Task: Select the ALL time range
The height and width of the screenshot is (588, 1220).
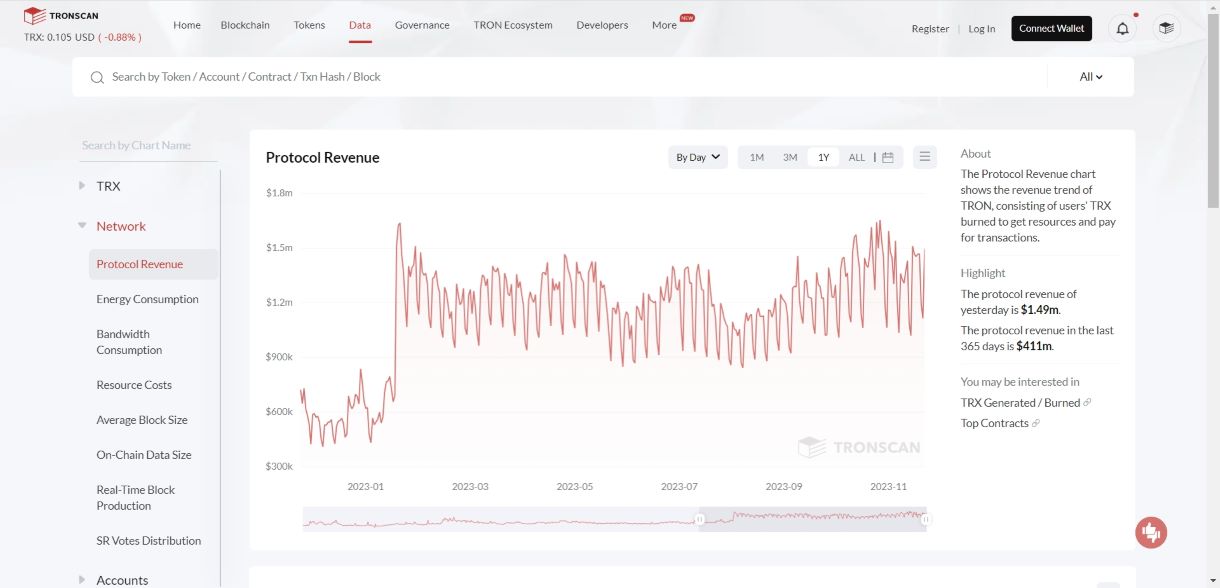Action: coord(857,157)
